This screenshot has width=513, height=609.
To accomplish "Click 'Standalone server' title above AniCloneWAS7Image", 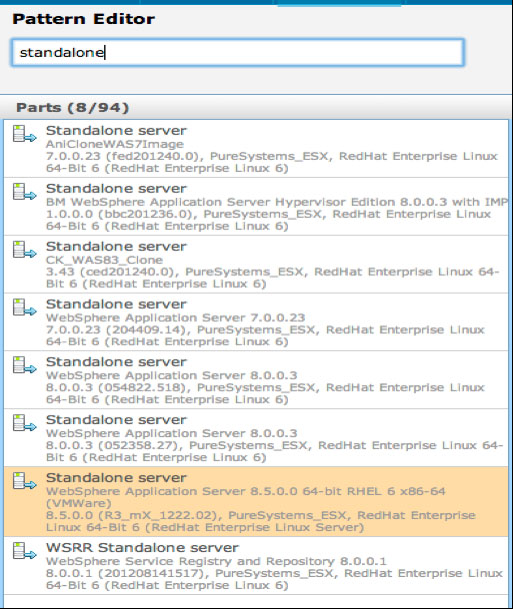I will [116, 131].
